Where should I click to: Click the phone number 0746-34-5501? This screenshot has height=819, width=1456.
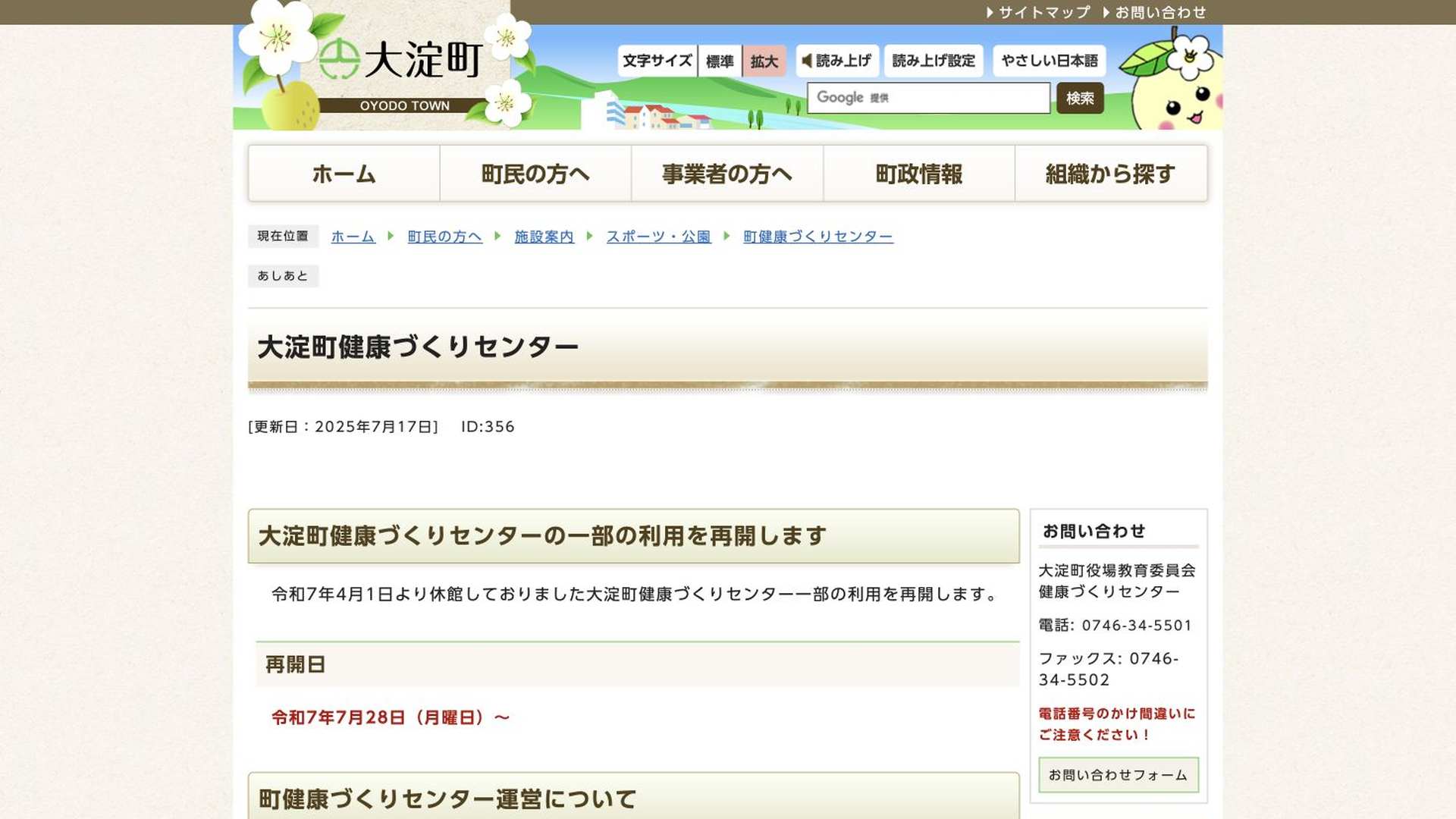1137,626
